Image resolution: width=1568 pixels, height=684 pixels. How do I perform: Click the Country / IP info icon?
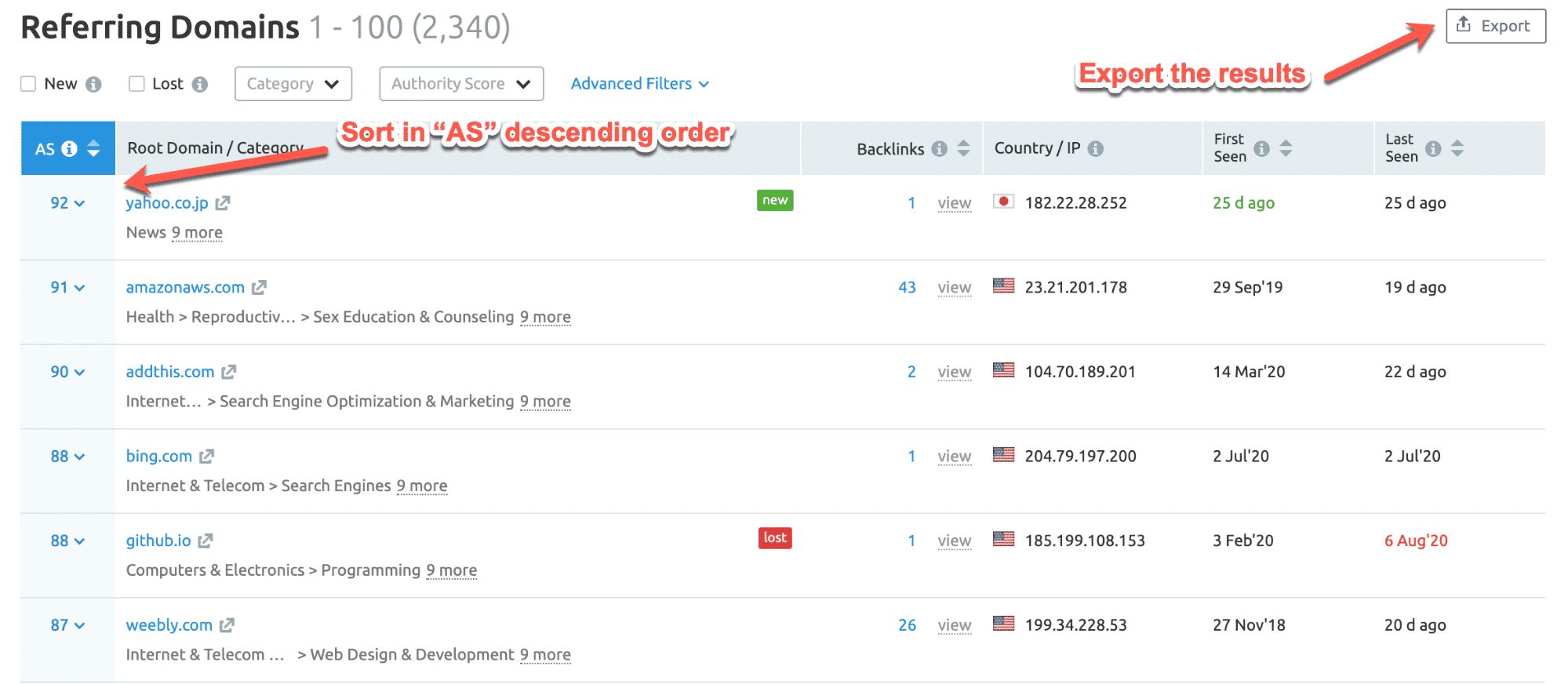coord(1096,148)
